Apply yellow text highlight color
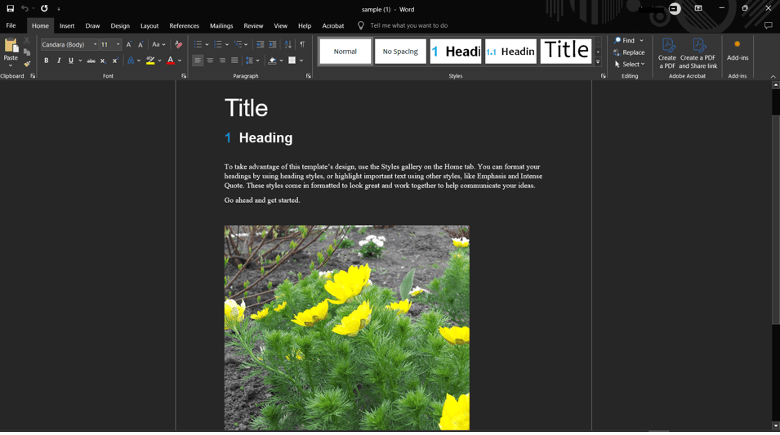The width and height of the screenshot is (780, 435). tap(150, 61)
